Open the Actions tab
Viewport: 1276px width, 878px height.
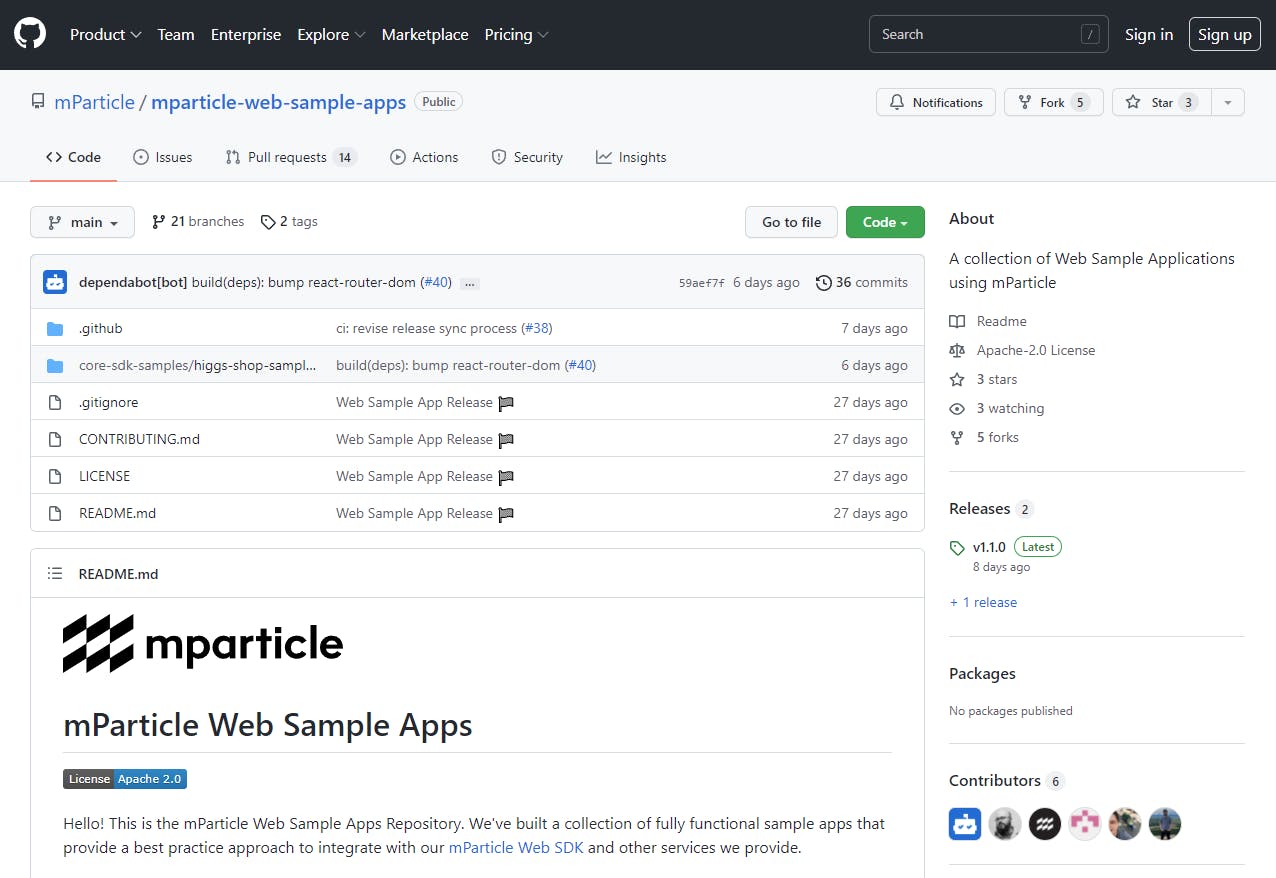coord(424,157)
